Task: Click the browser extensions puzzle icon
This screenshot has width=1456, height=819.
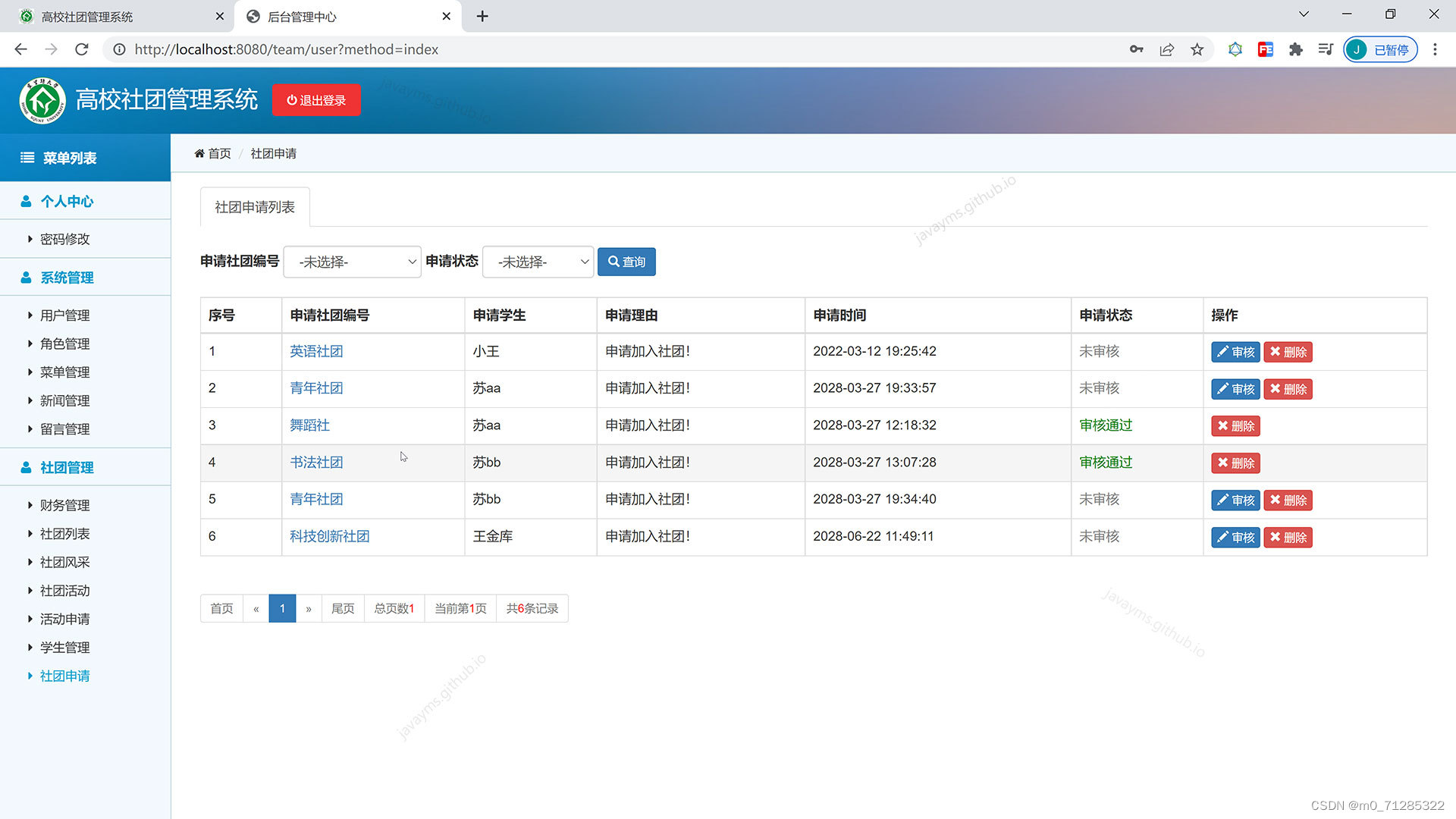Action: [1295, 49]
